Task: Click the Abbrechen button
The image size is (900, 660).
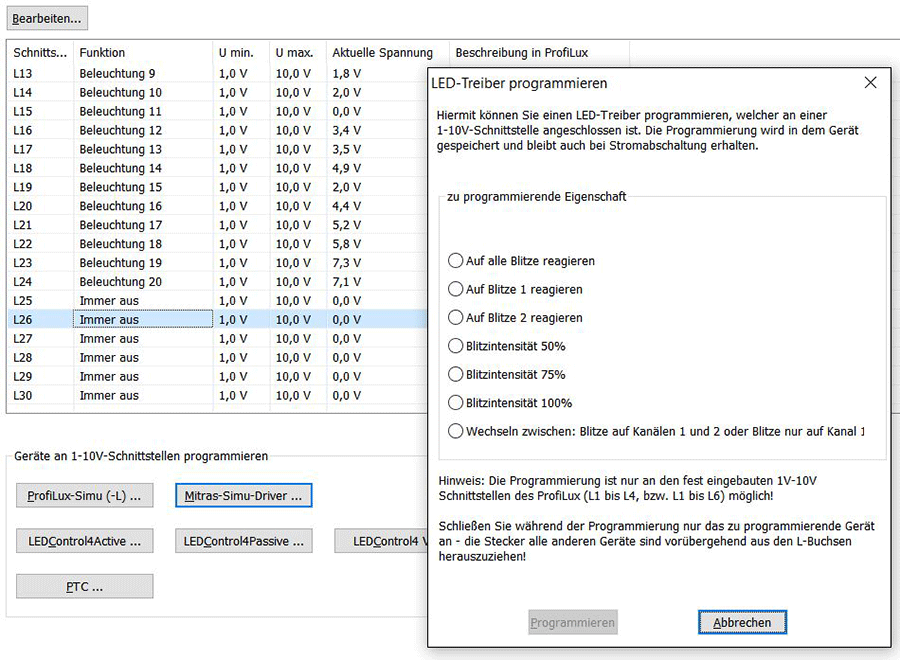Action: 742,621
